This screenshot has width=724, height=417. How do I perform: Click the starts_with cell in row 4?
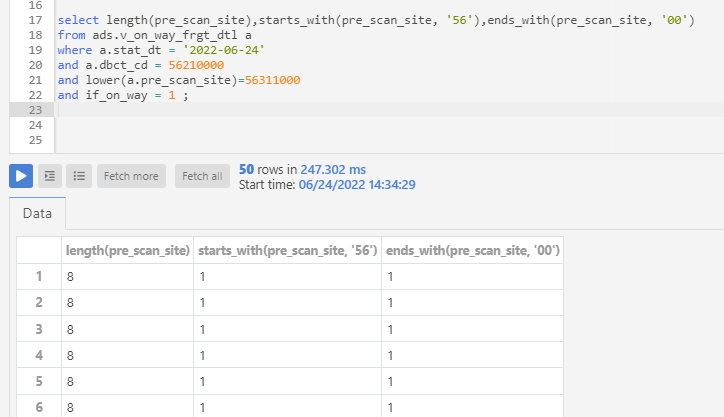pos(286,355)
